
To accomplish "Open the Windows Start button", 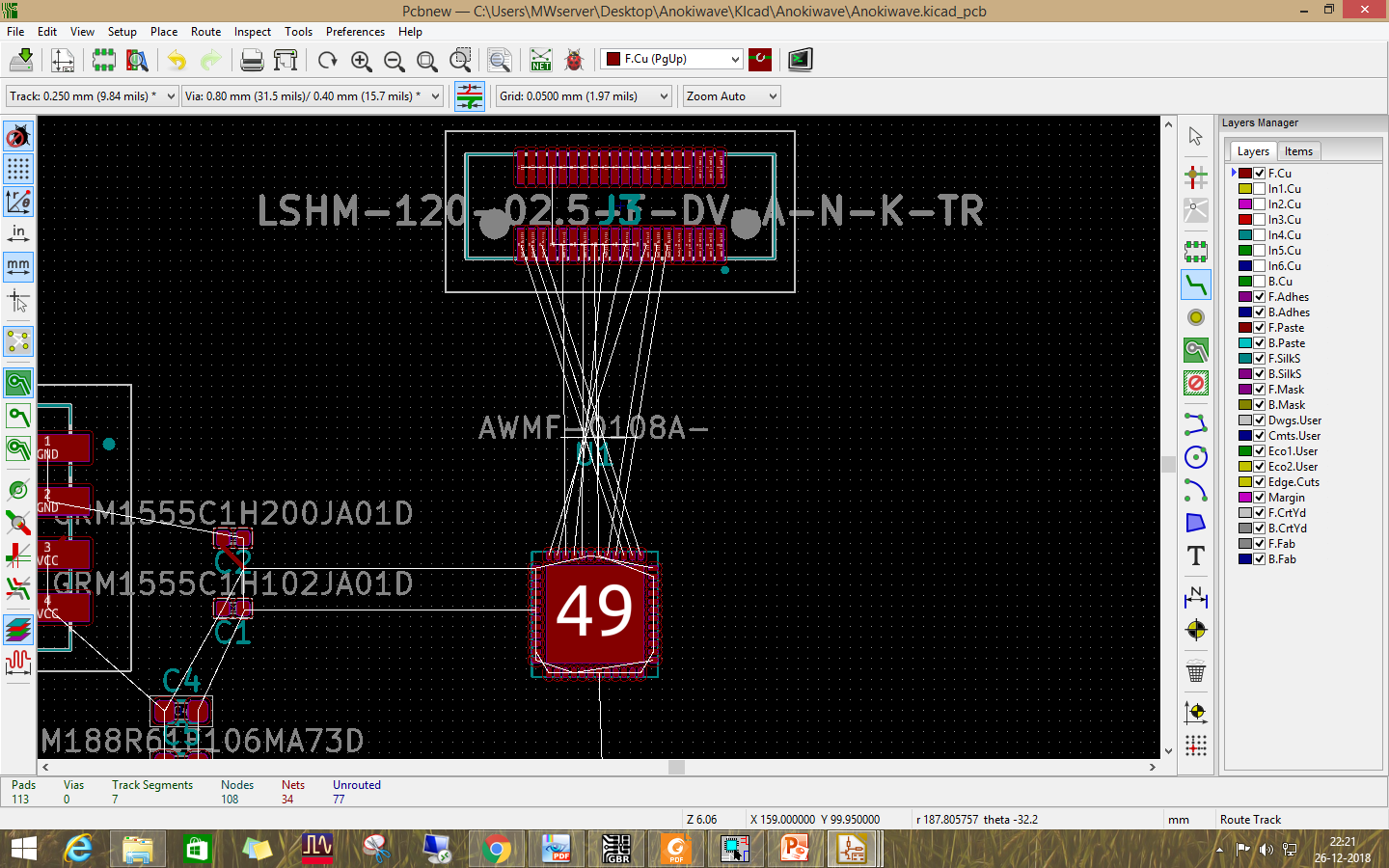I will pyautogui.click(x=24, y=849).
